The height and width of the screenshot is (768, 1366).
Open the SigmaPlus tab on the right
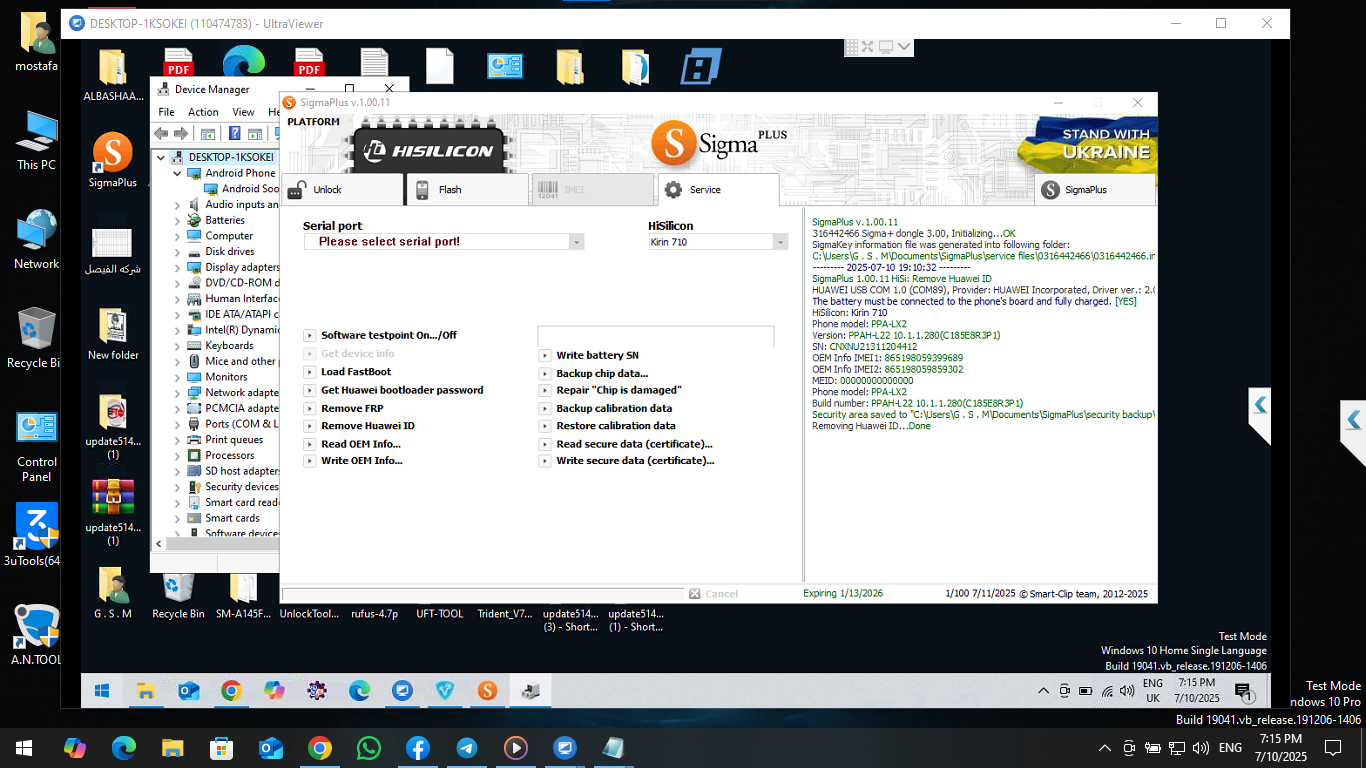(x=1094, y=189)
